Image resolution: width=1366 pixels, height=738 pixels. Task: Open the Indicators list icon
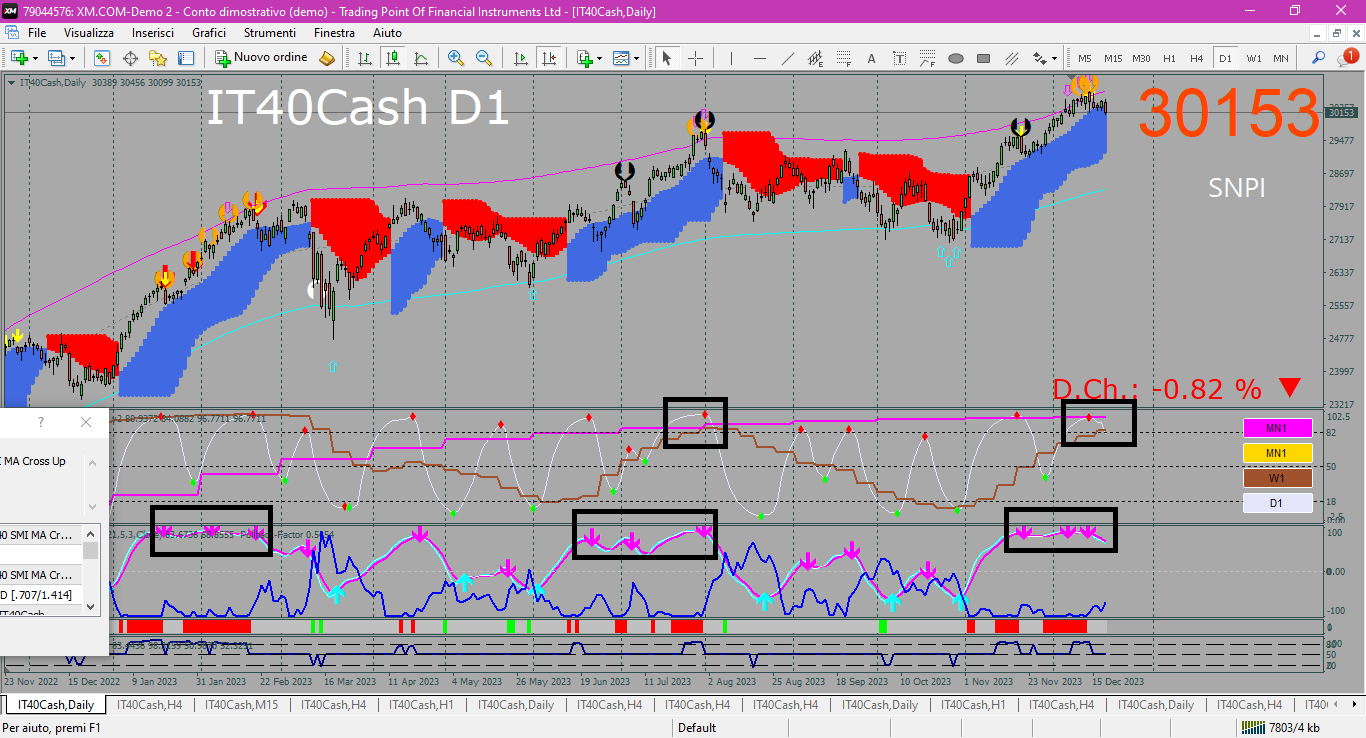pyautogui.click(x=585, y=58)
